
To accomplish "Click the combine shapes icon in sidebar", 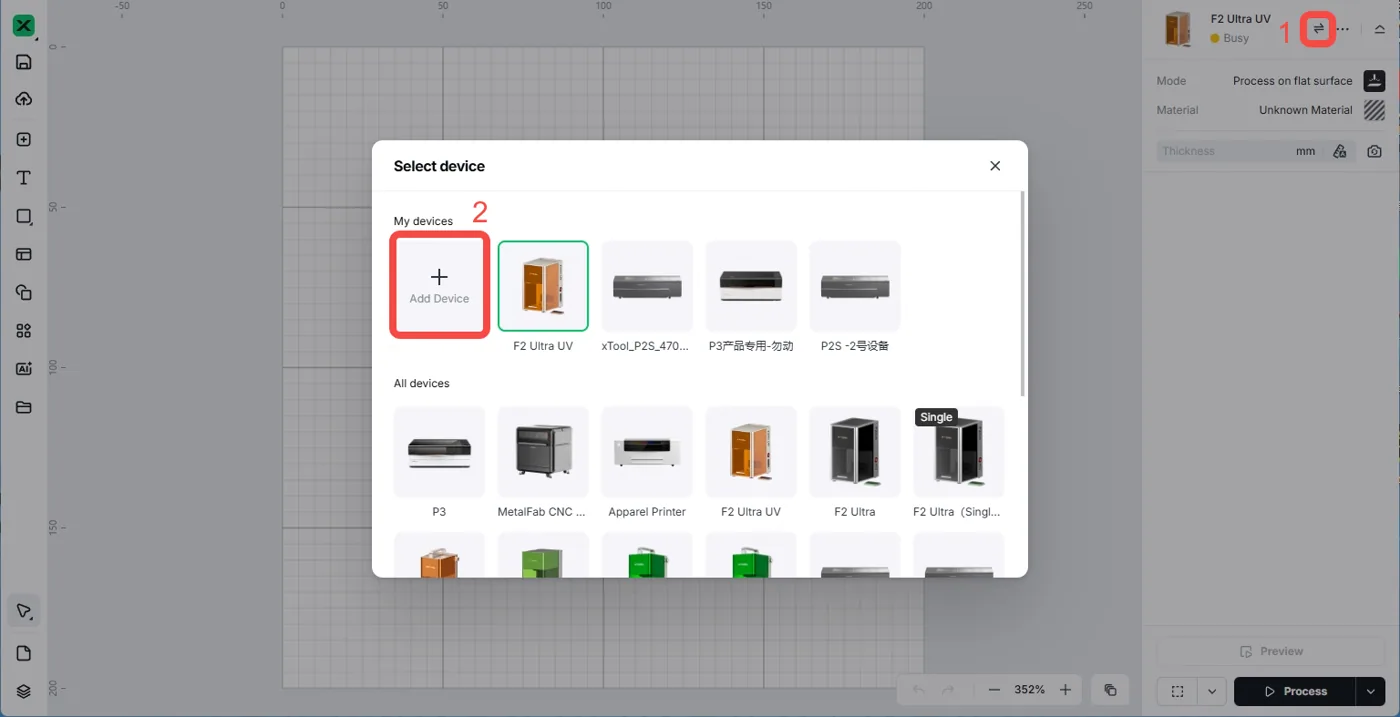I will [24, 292].
